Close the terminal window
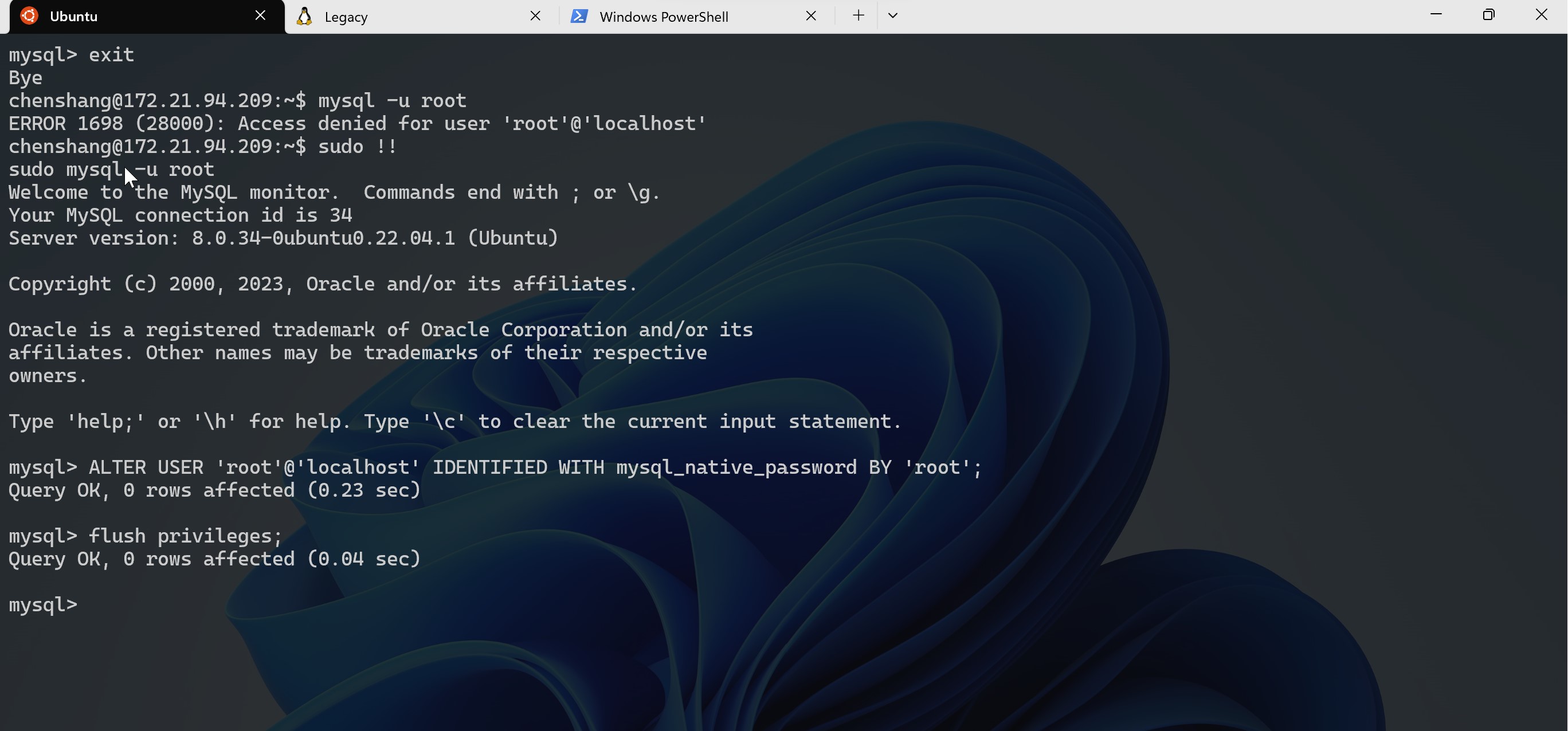The image size is (1568, 731). (x=1541, y=15)
